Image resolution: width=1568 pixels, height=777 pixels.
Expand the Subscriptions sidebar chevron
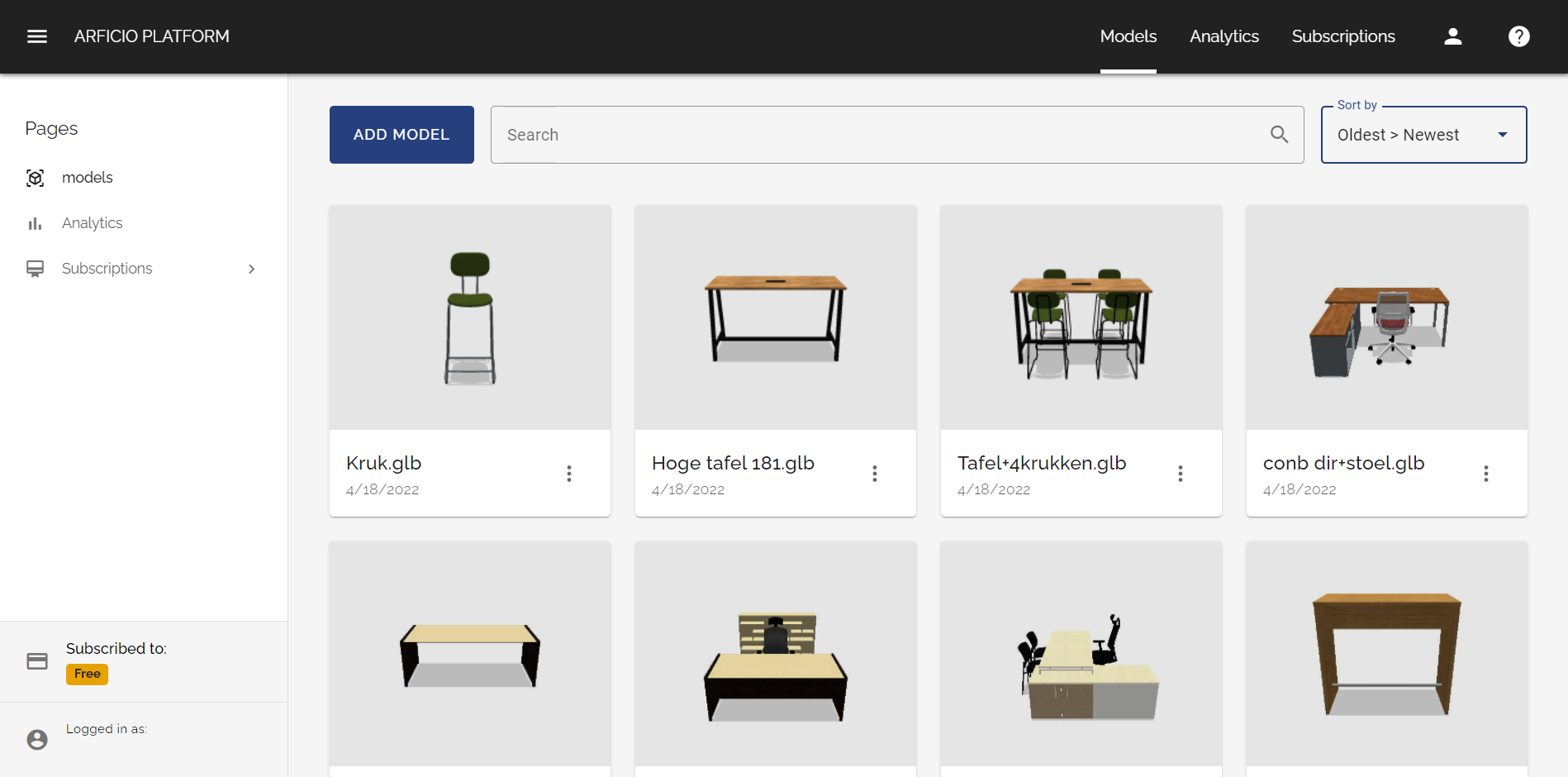pyautogui.click(x=252, y=269)
